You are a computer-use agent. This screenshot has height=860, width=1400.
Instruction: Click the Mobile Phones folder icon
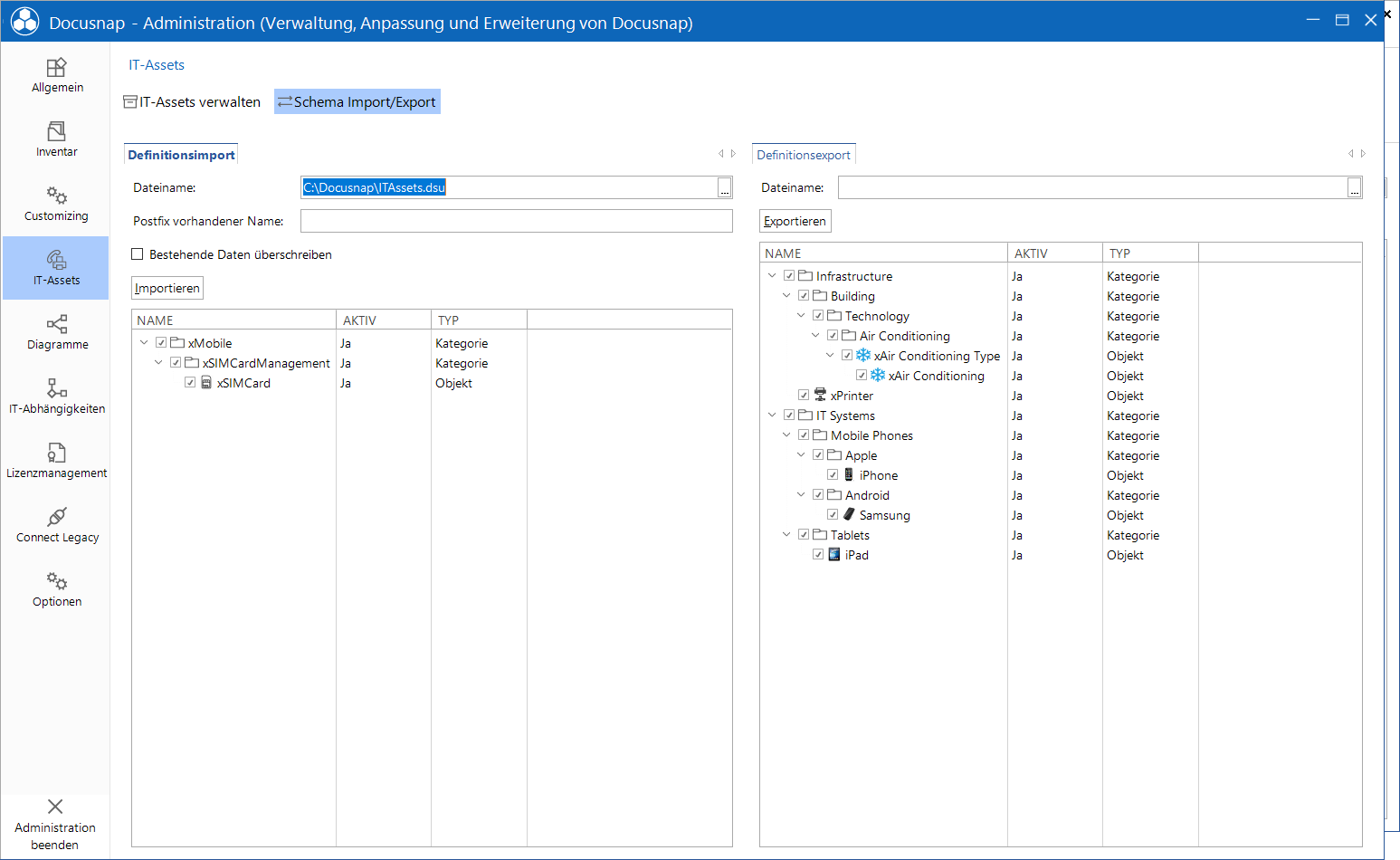point(820,435)
